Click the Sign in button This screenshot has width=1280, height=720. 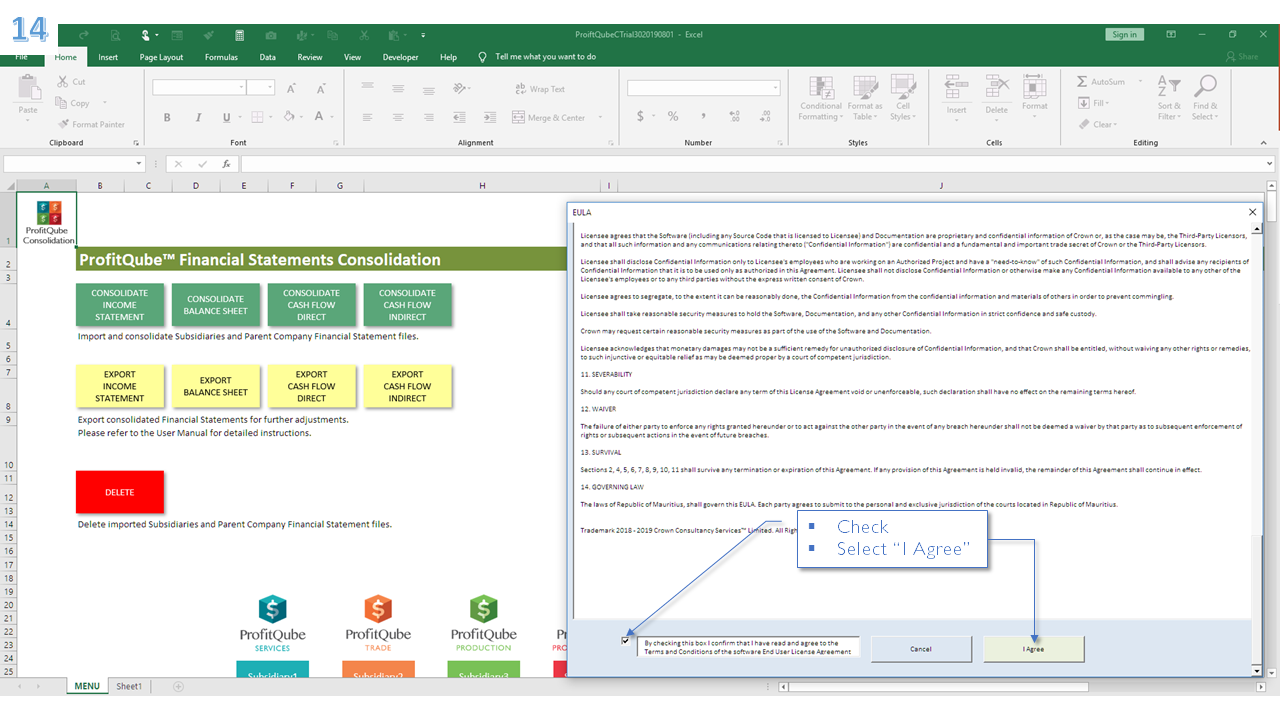(x=1124, y=34)
